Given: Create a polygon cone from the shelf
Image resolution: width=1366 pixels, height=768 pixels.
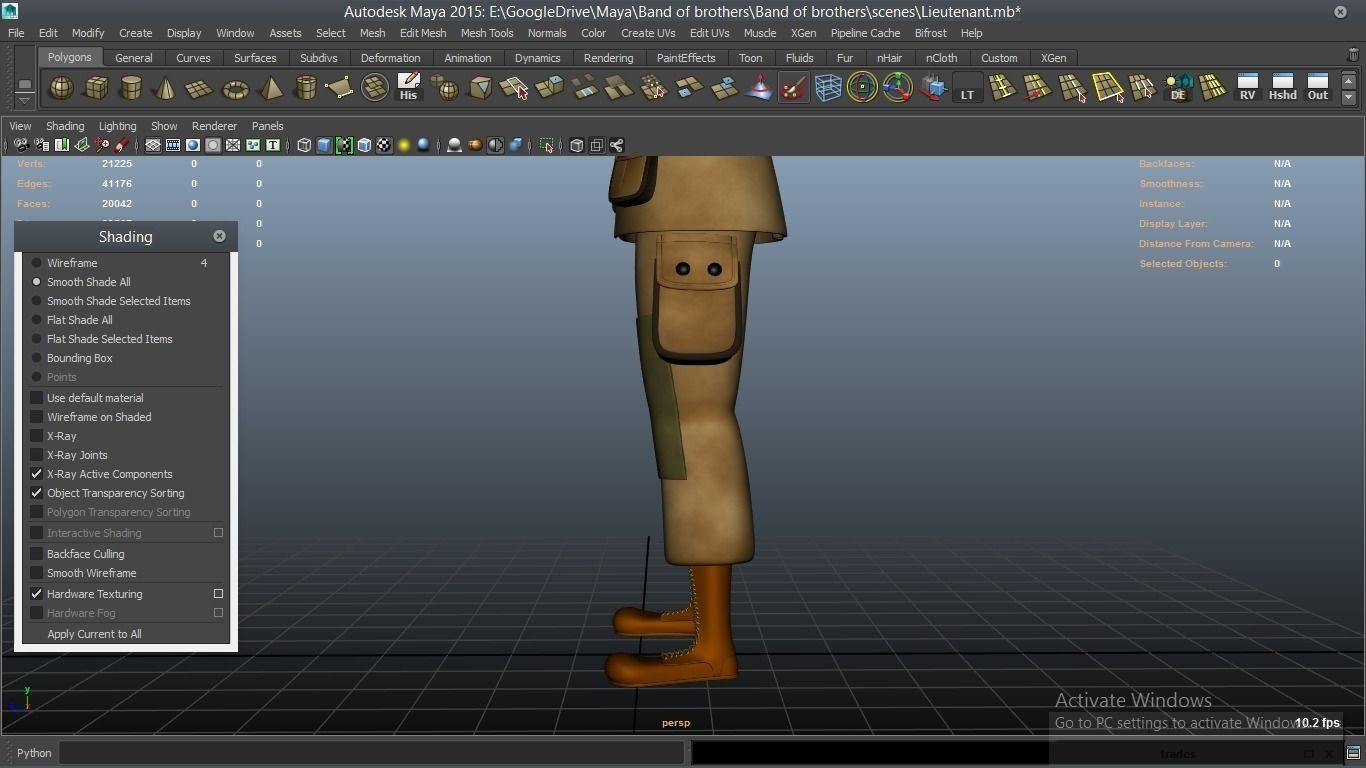Looking at the screenshot, I should (165, 88).
